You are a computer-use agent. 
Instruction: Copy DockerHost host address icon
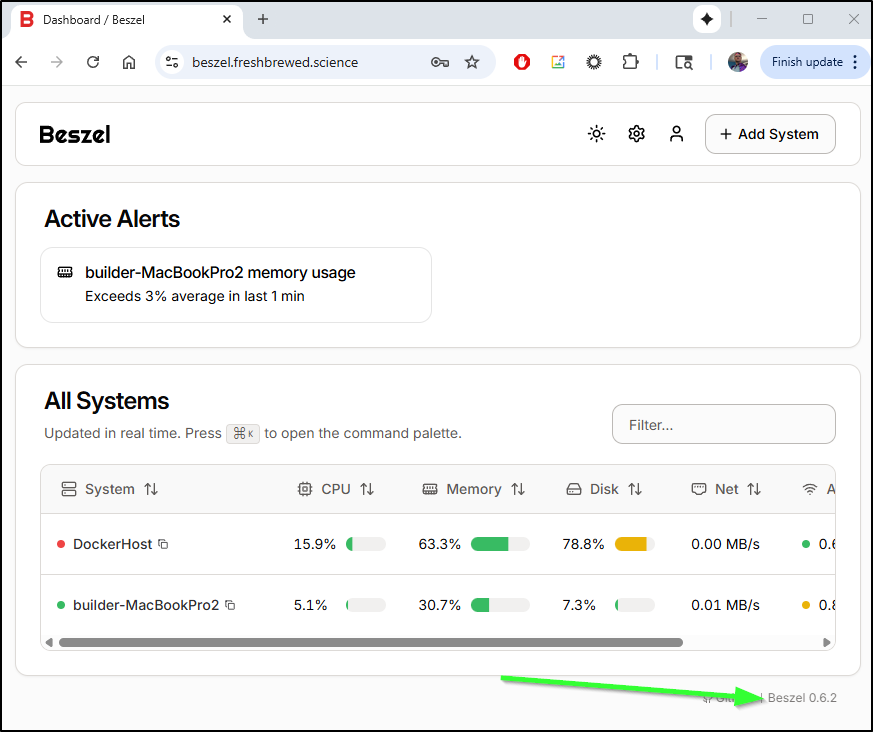163,544
